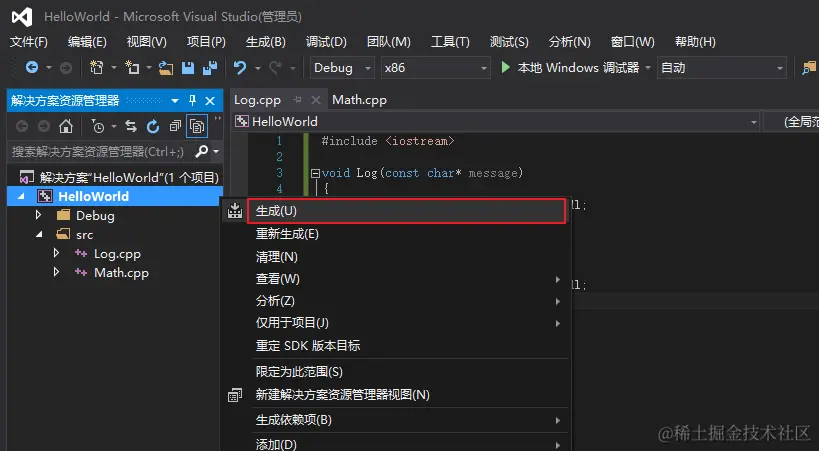Collapse the void Log function at line 3
819x451 pixels.
coord(315,173)
